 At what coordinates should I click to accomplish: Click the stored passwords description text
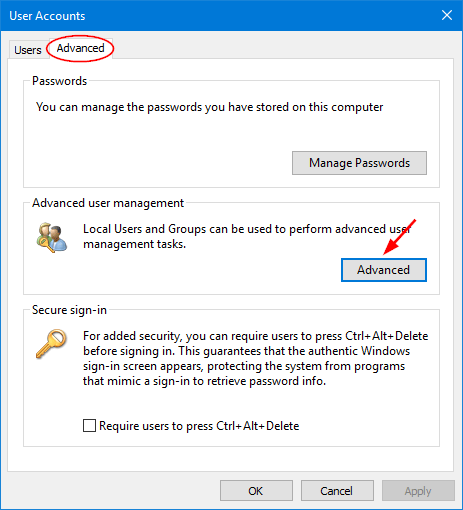pos(209,107)
